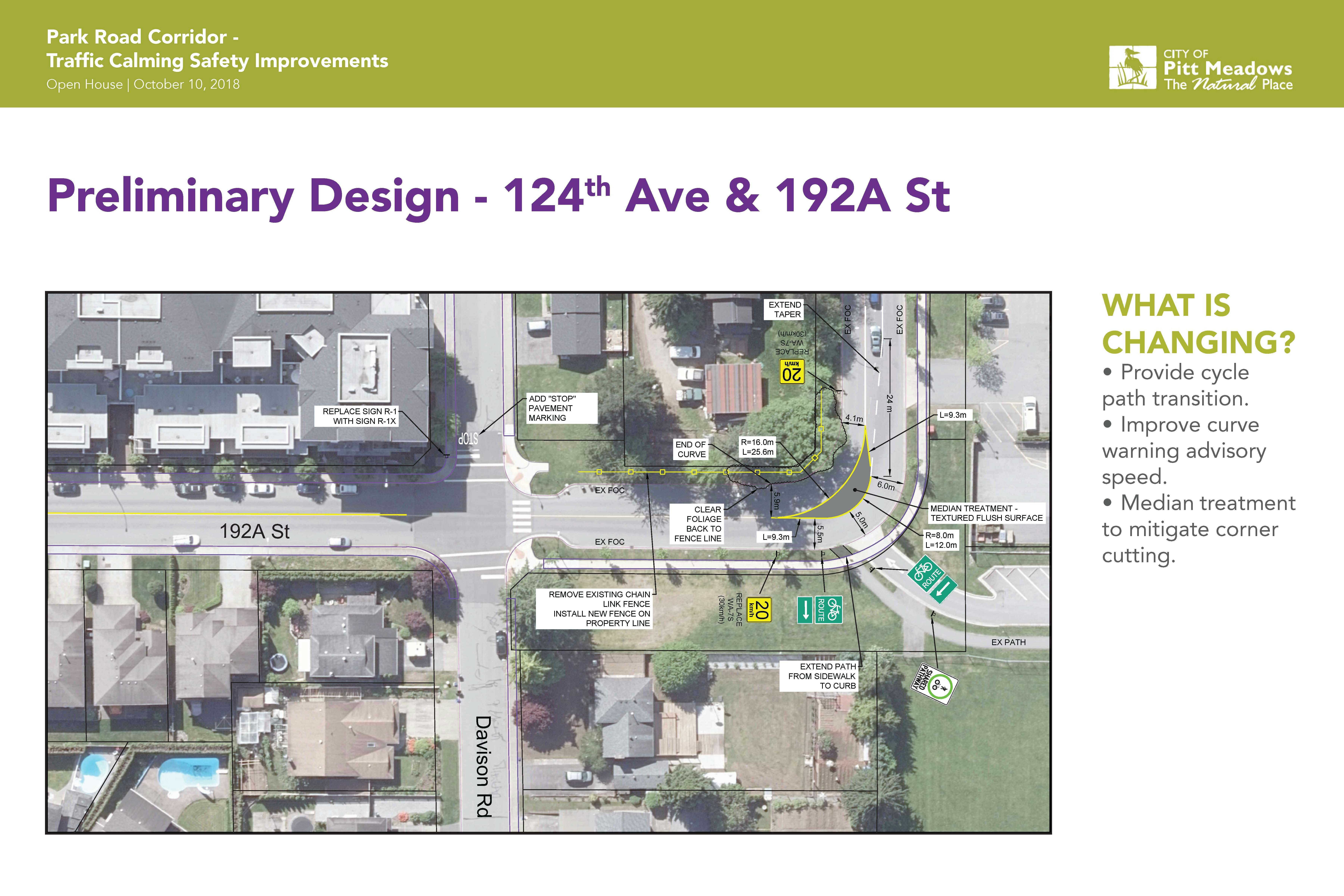Viewport: 1344px width, 896px height.
Task: Click 'Median treatment to mitigate corner cutting' bullet
Action: point(1199,529)
